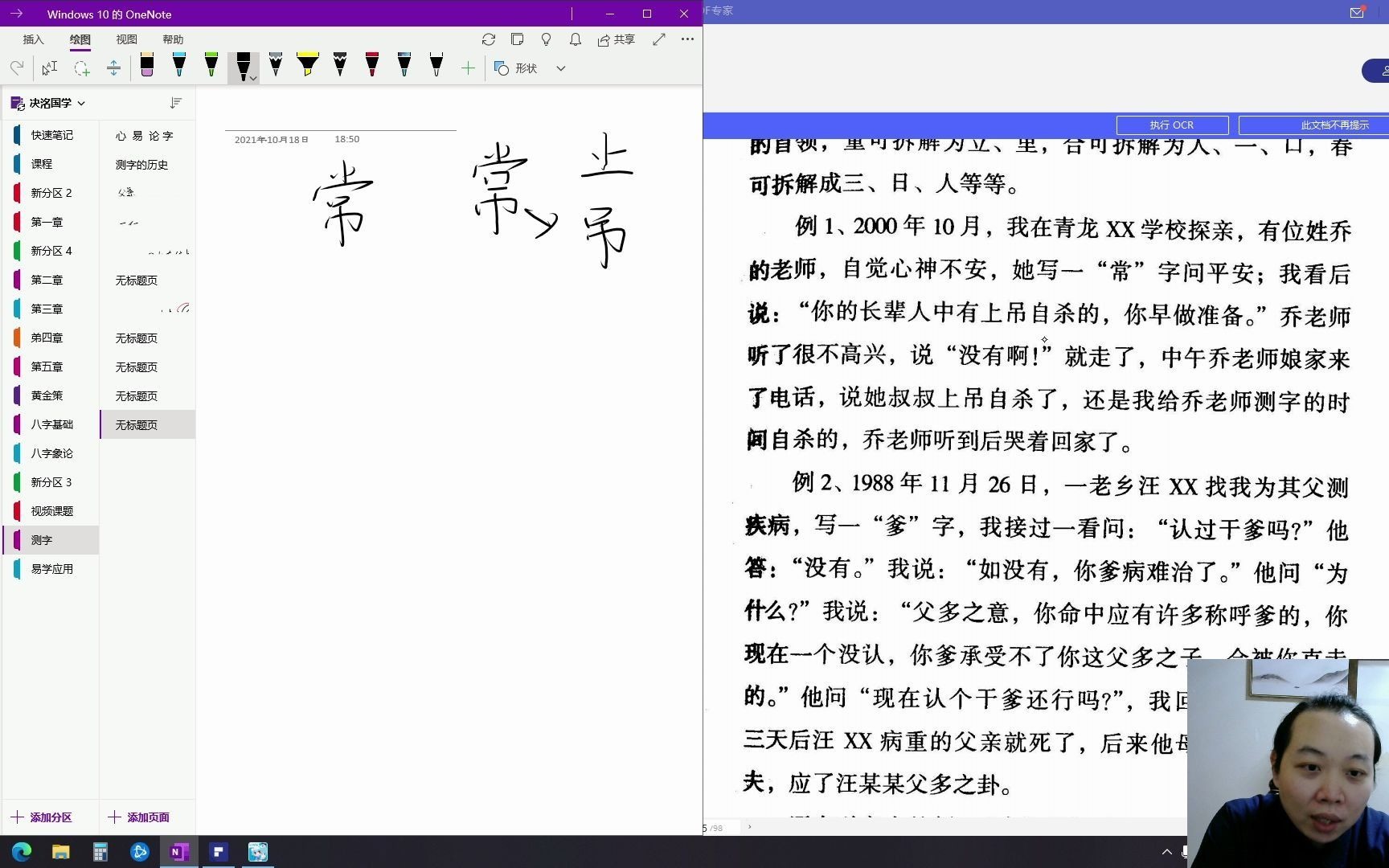The image size is (1389, 868).
Task: Select the black pencil tool
Action: 340,65
